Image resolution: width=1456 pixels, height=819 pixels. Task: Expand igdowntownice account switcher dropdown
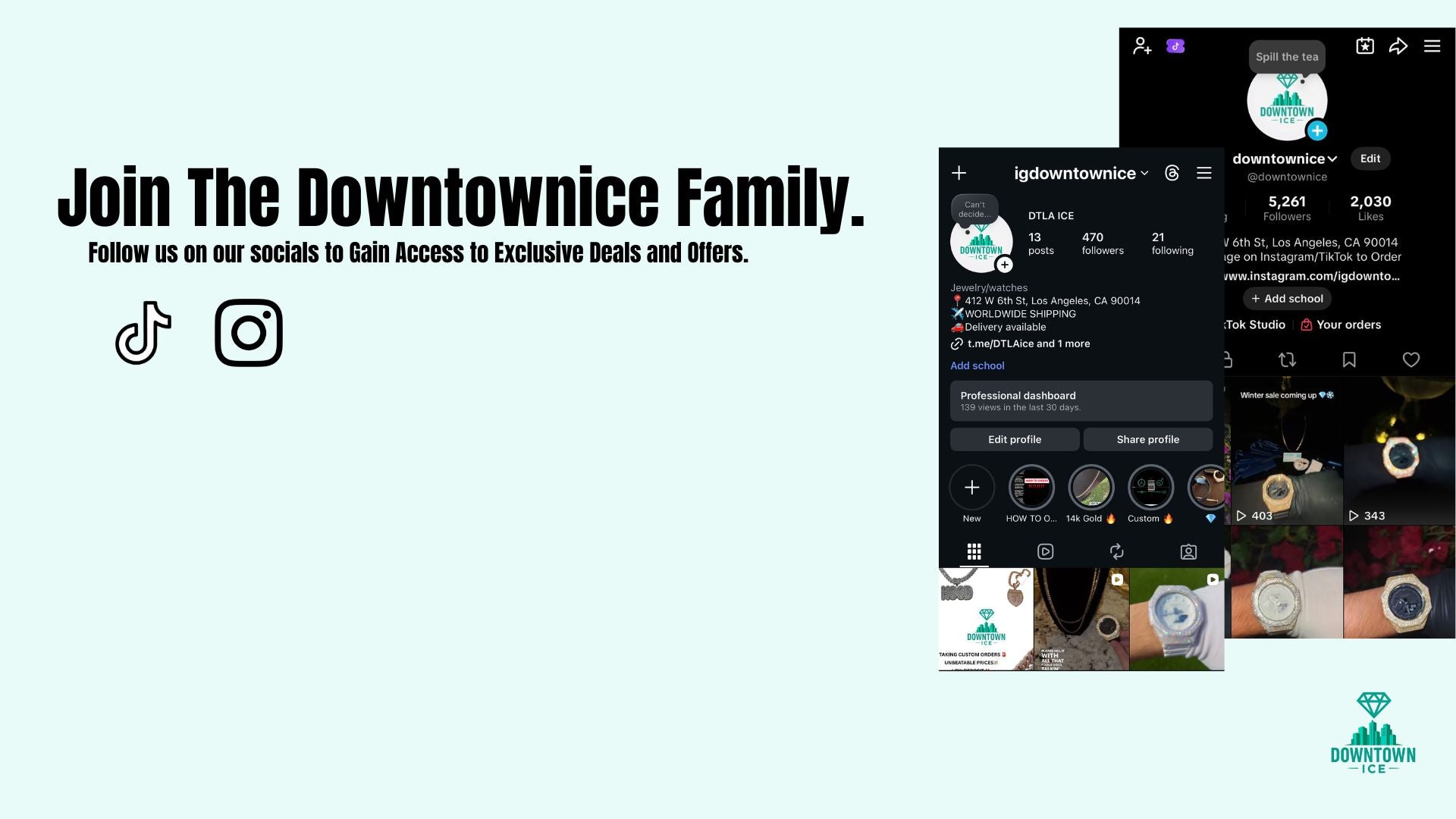point(1144,174)
